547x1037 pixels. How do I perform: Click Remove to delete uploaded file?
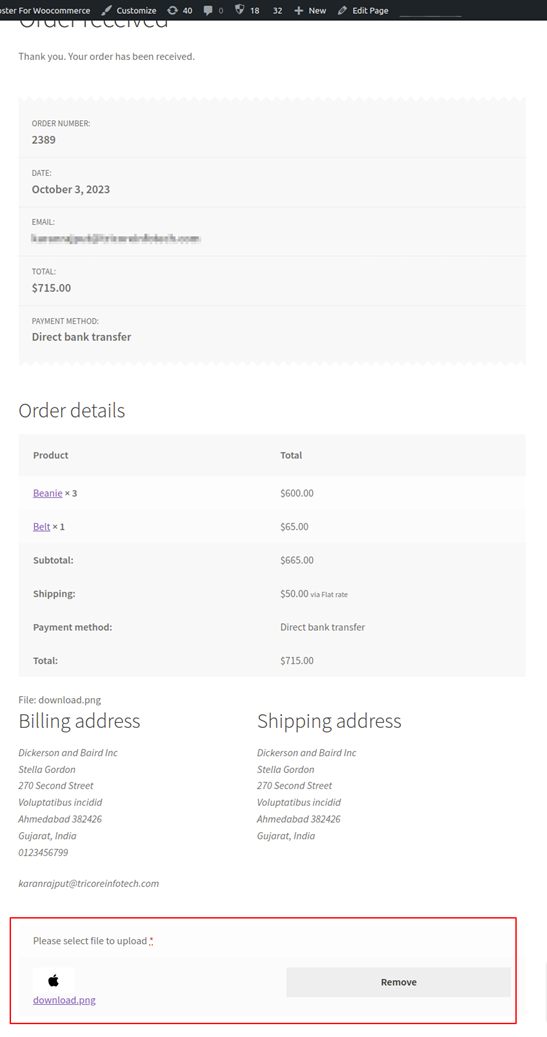(398, 982)
